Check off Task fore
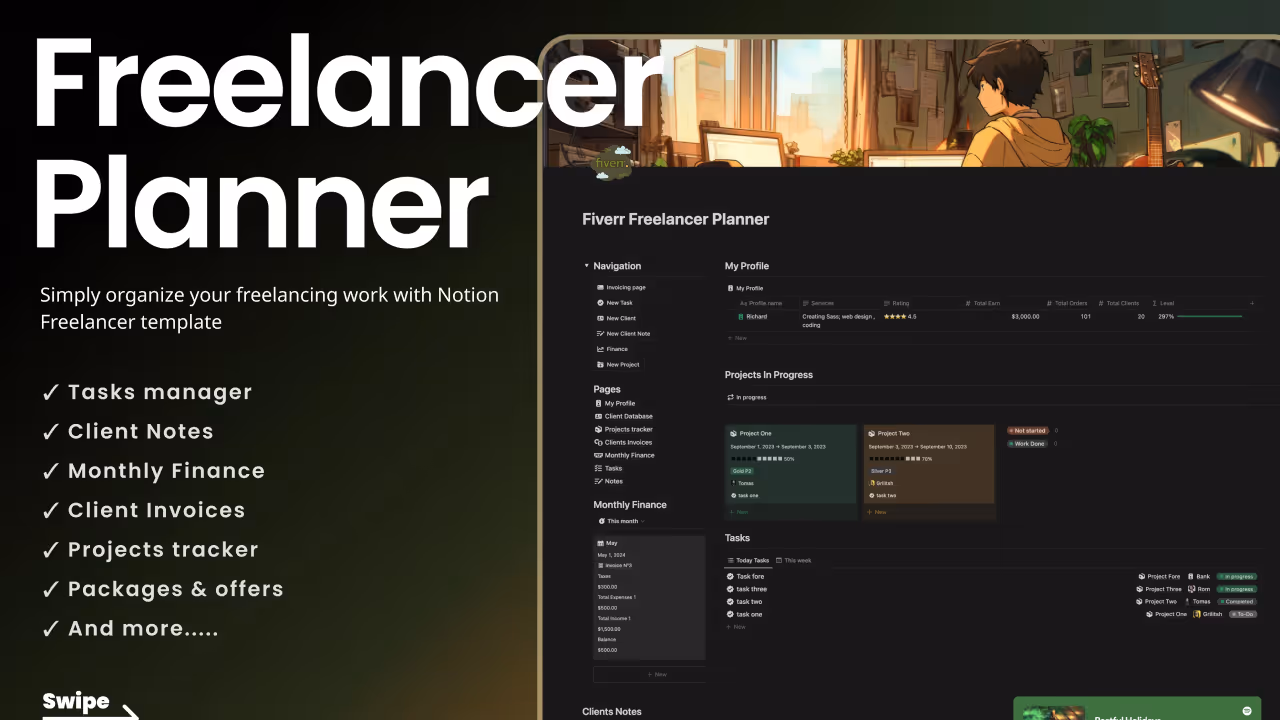The image size is (1280, 720). pyautogui.click(x=730, y=577)
